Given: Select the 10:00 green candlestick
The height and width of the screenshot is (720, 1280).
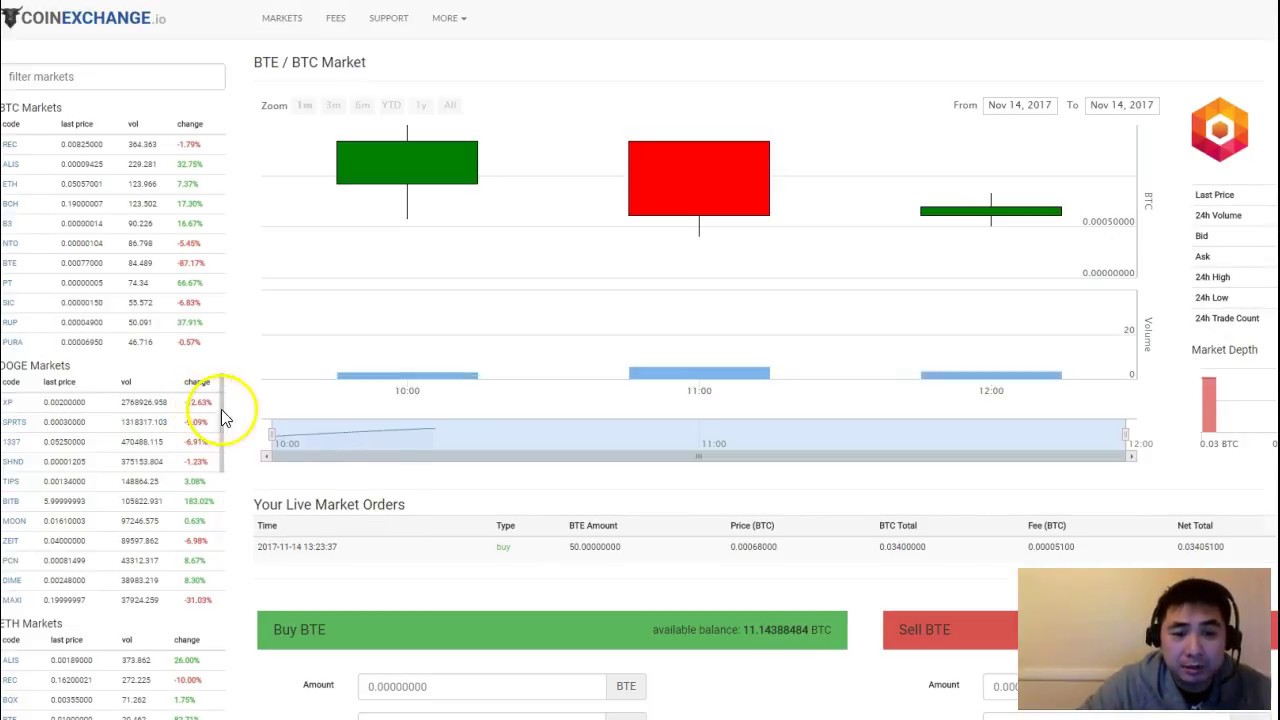Looking at the screenshot, I should 407,163.
